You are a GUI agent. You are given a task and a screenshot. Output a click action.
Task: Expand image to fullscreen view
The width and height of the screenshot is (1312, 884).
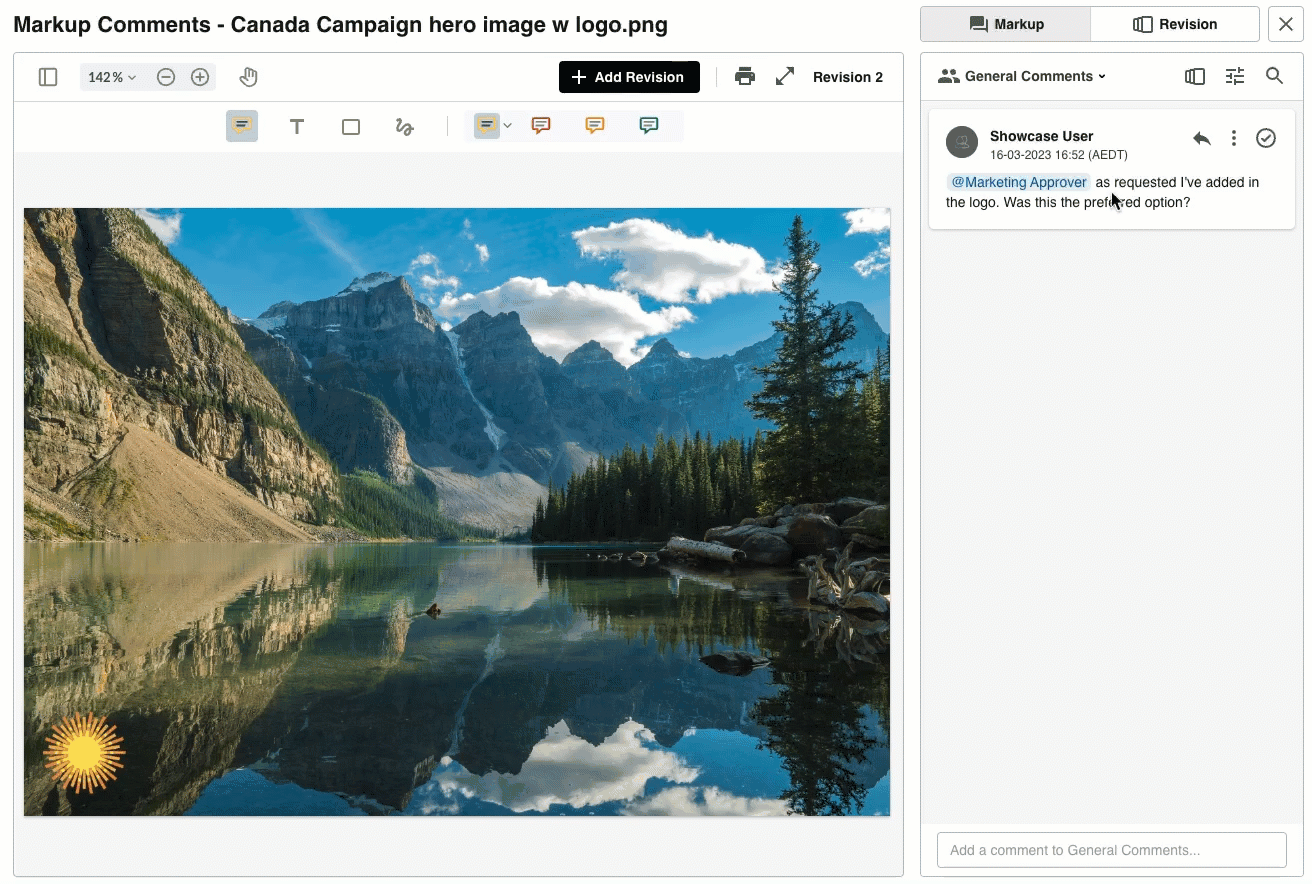click(785, 77)
